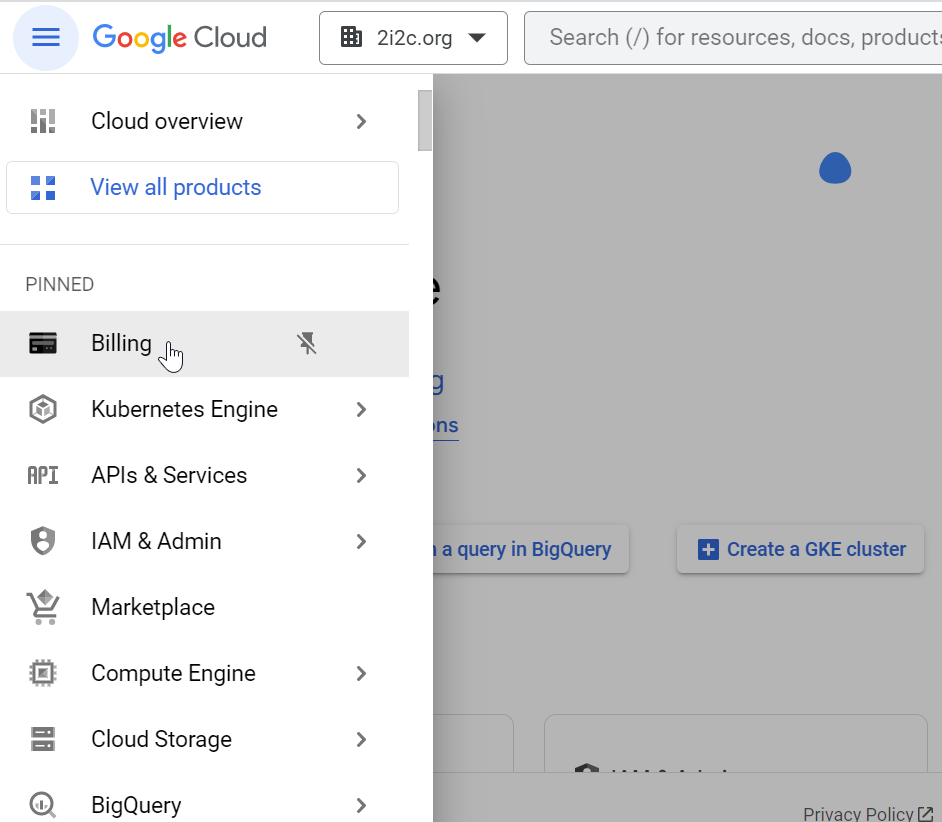The width and height of the screenshot is (942, 822).
Task: Click the search bar for resources
Action: coord(740,38)
